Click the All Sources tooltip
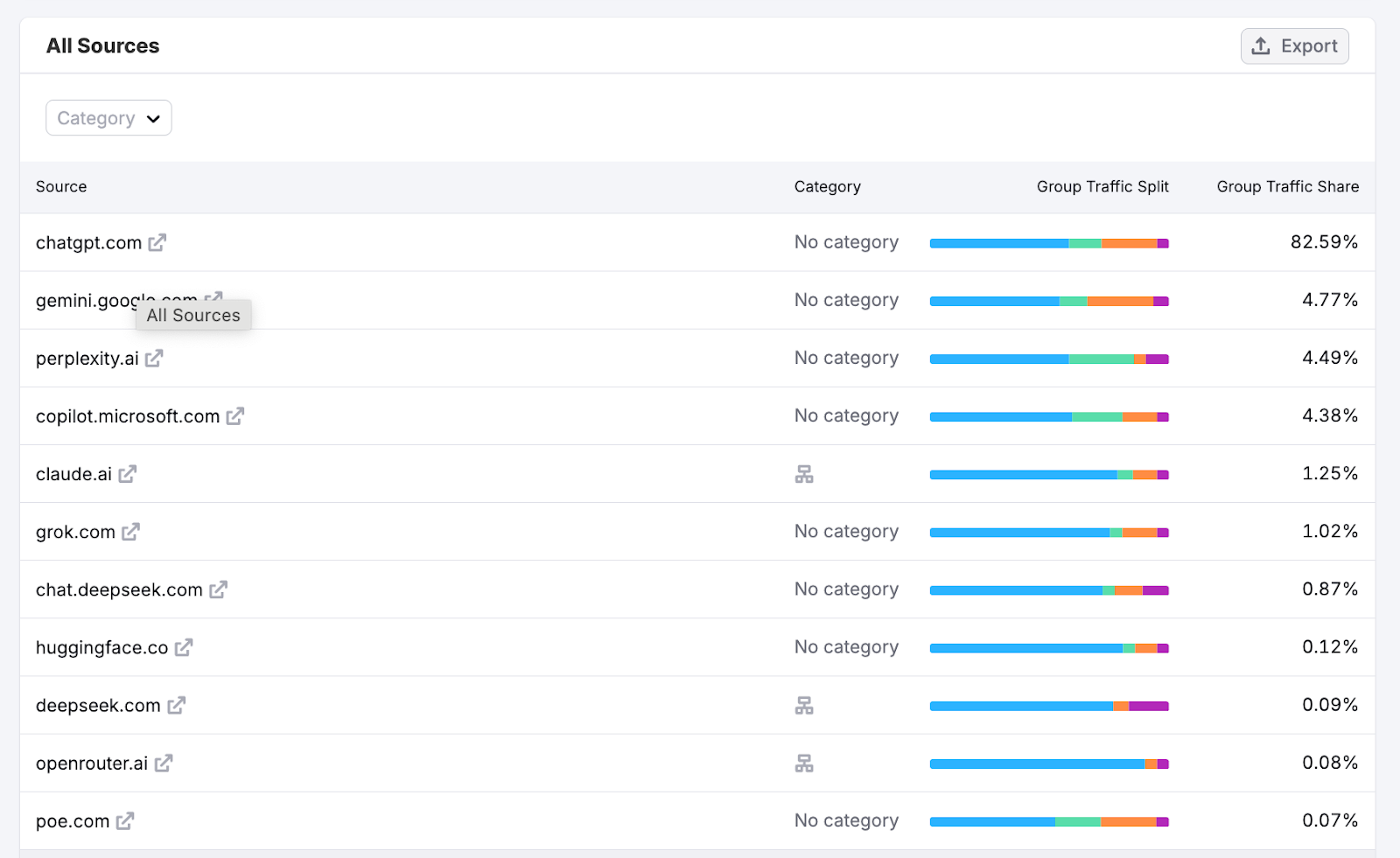This screenshot has height=858, width=1400. point(192,315)
